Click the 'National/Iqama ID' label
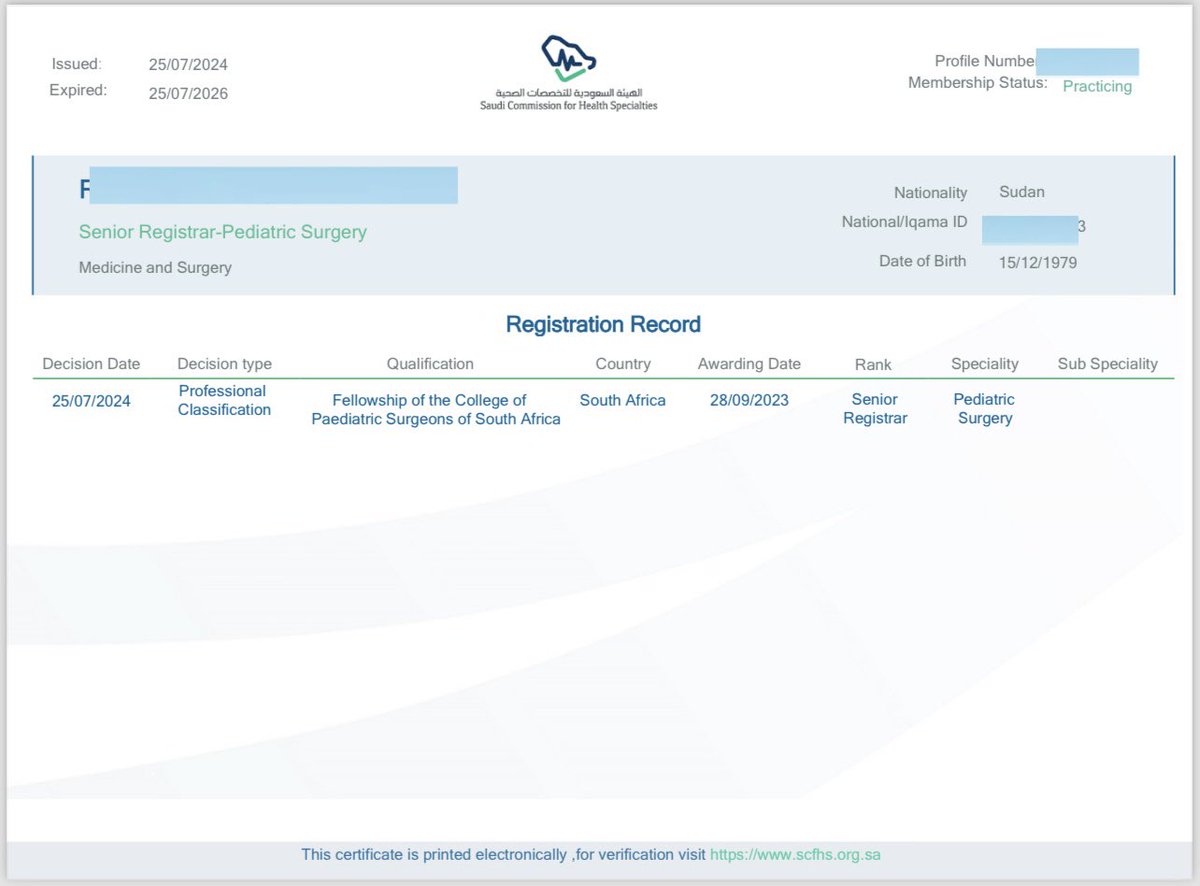Viewport: 1200px width, 886px height. click(x=904, y=222)
